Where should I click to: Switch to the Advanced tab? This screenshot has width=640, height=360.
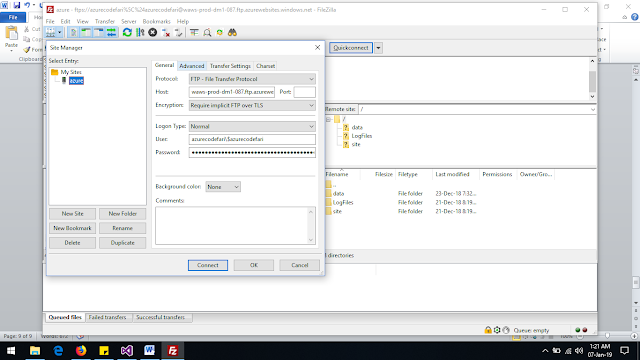click(x=191, y=66)
